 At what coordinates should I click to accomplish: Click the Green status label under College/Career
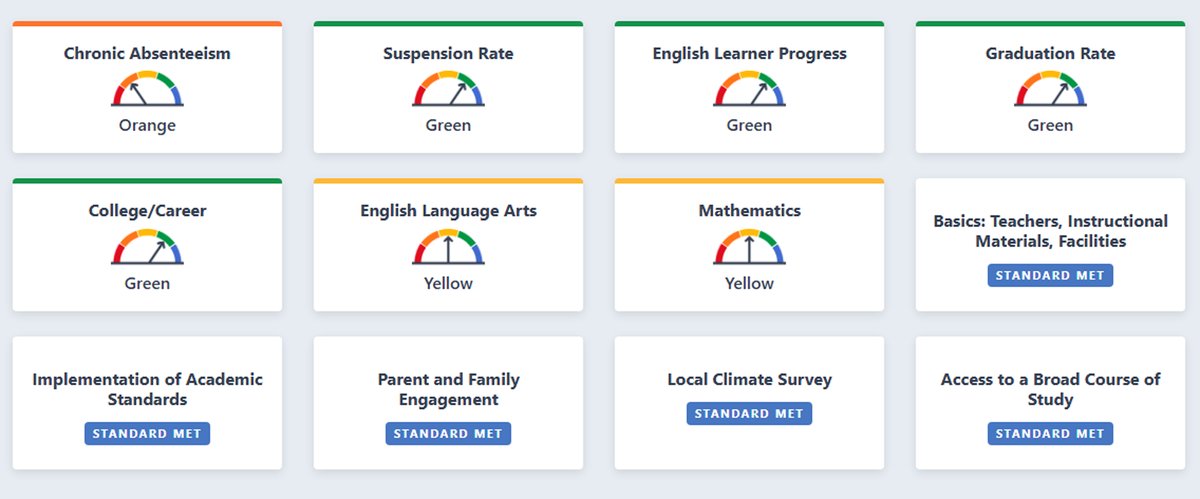click(147, 284)
